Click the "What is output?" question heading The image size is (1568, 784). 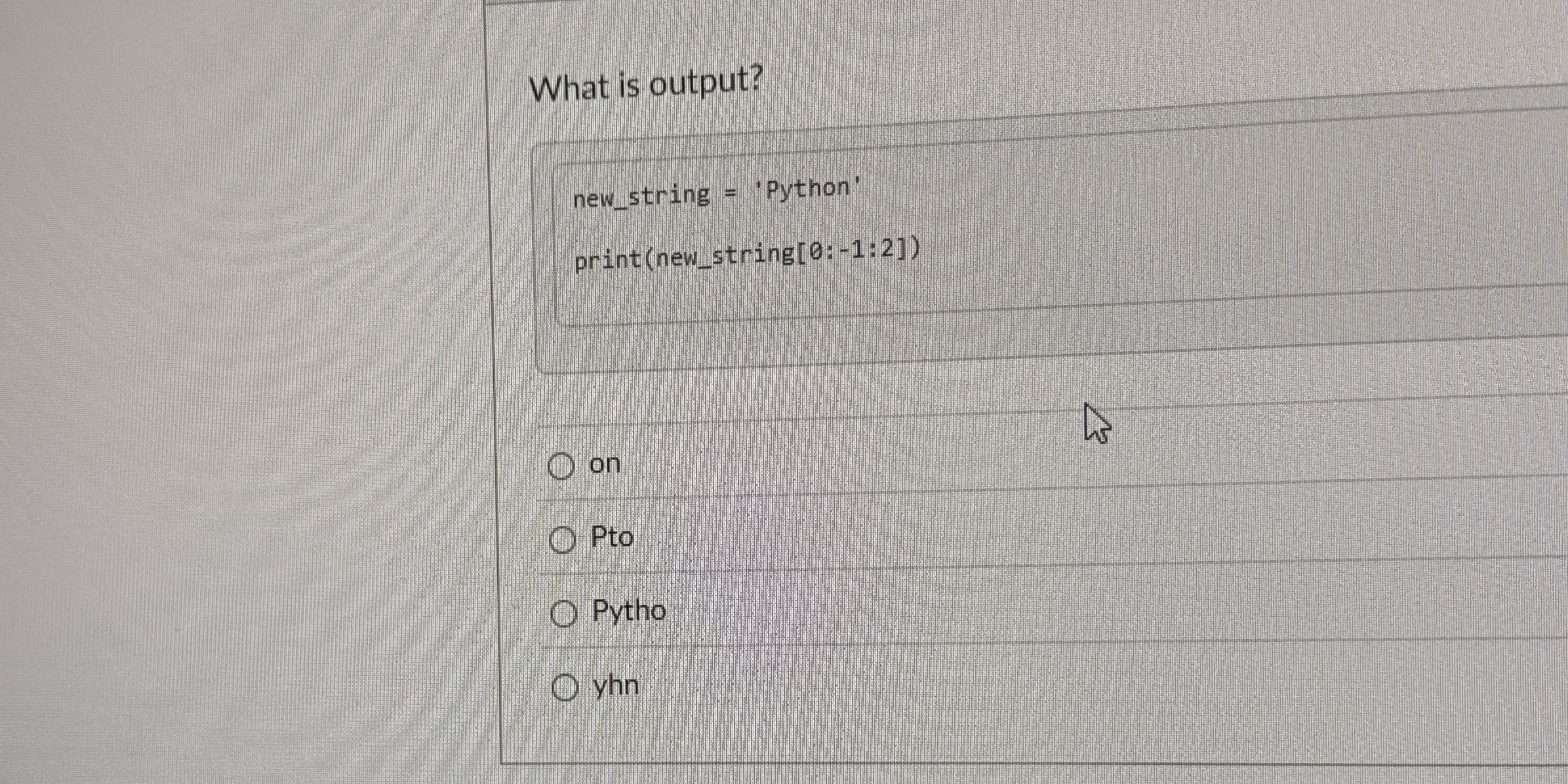click(x=645, y=85)
